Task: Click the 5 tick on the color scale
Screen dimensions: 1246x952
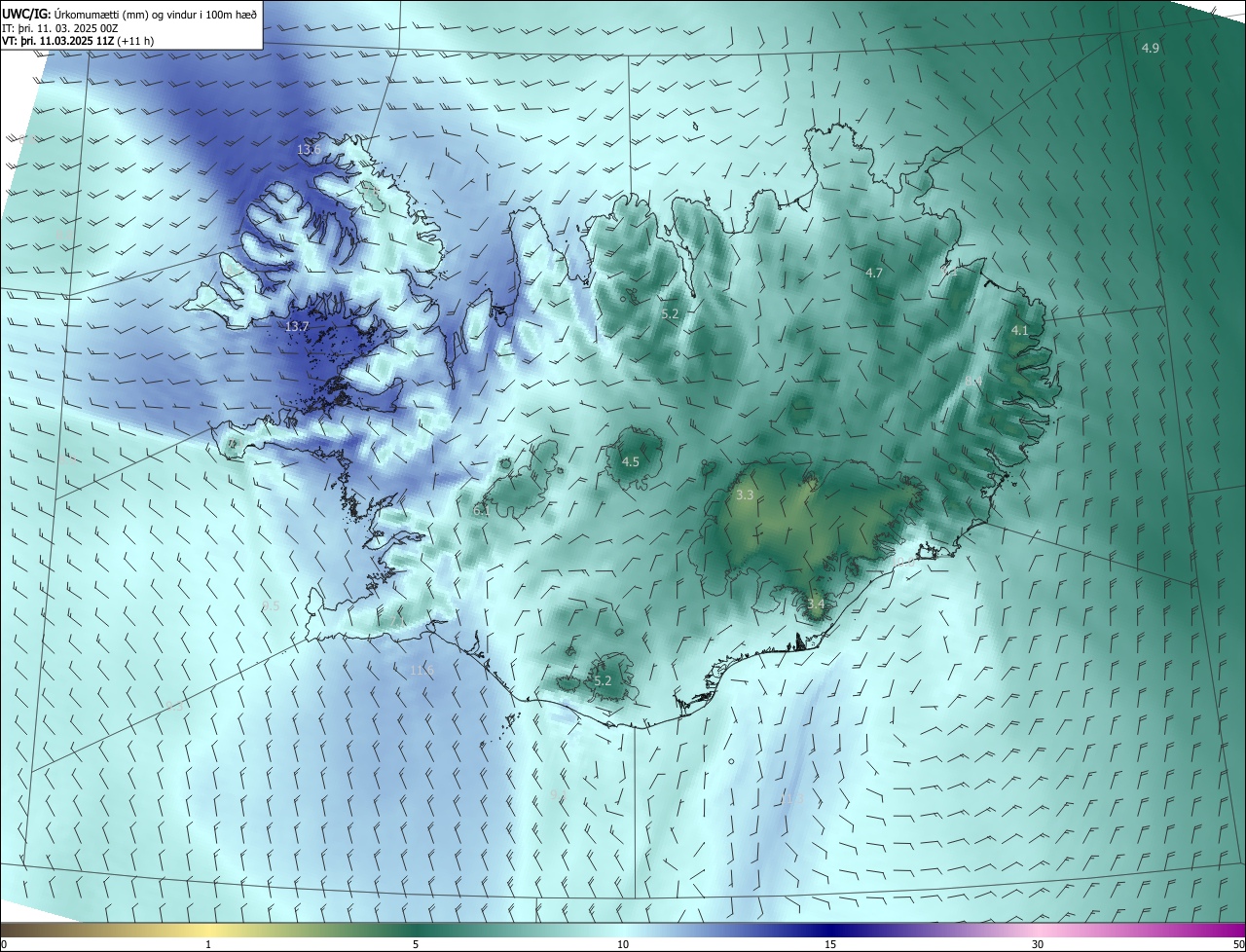Action: pos(416,944)
